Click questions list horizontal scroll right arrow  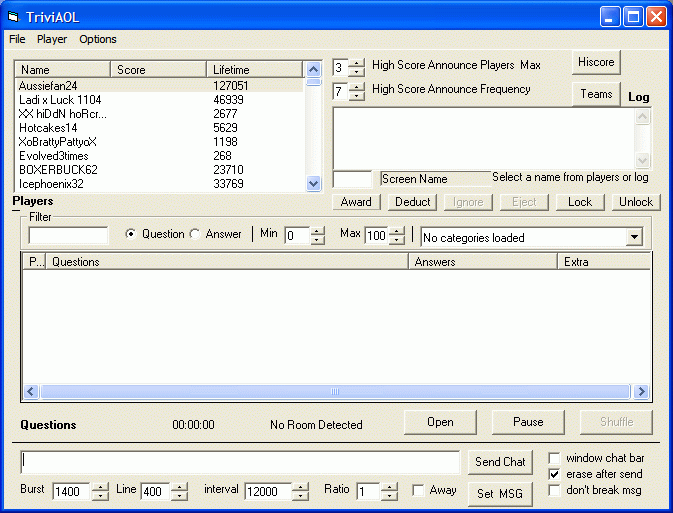(641, 392)
